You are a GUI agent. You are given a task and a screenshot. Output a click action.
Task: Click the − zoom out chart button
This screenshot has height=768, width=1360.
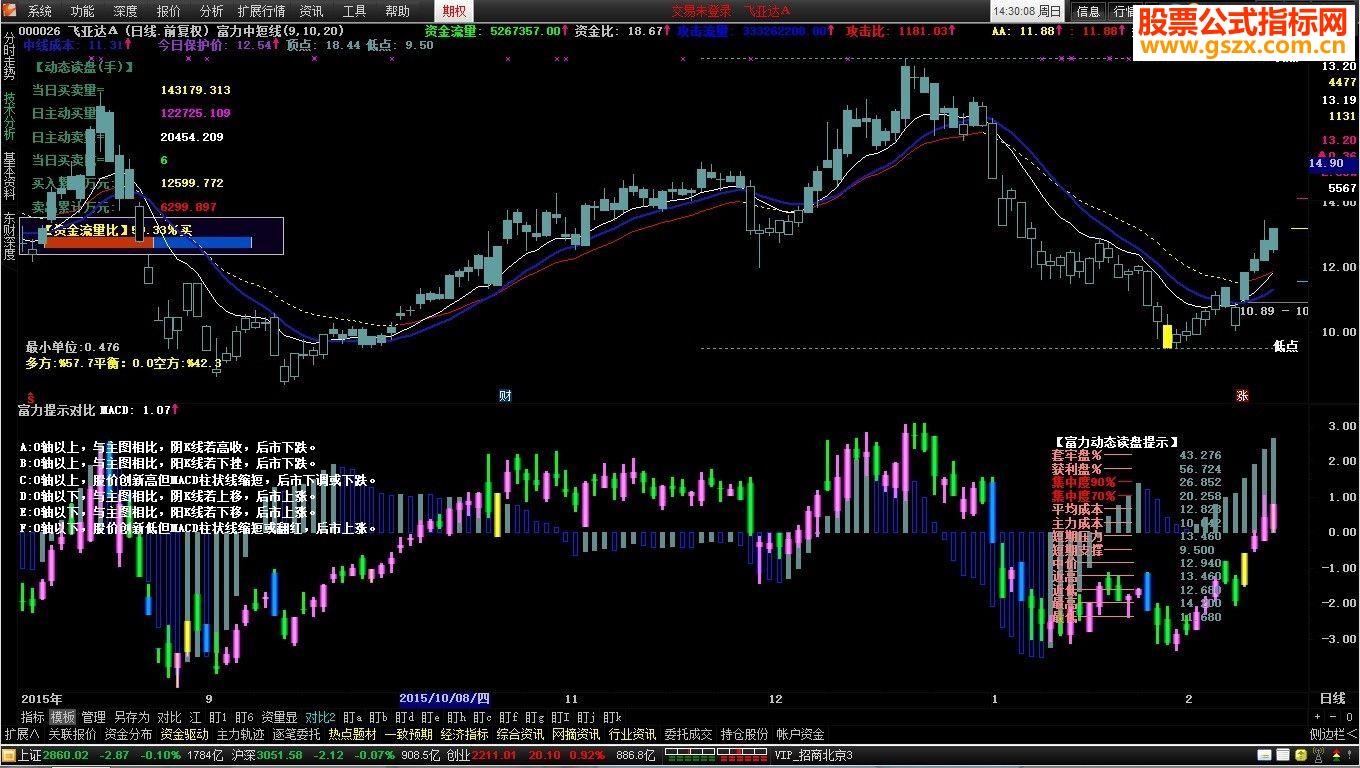point(1333,717)
